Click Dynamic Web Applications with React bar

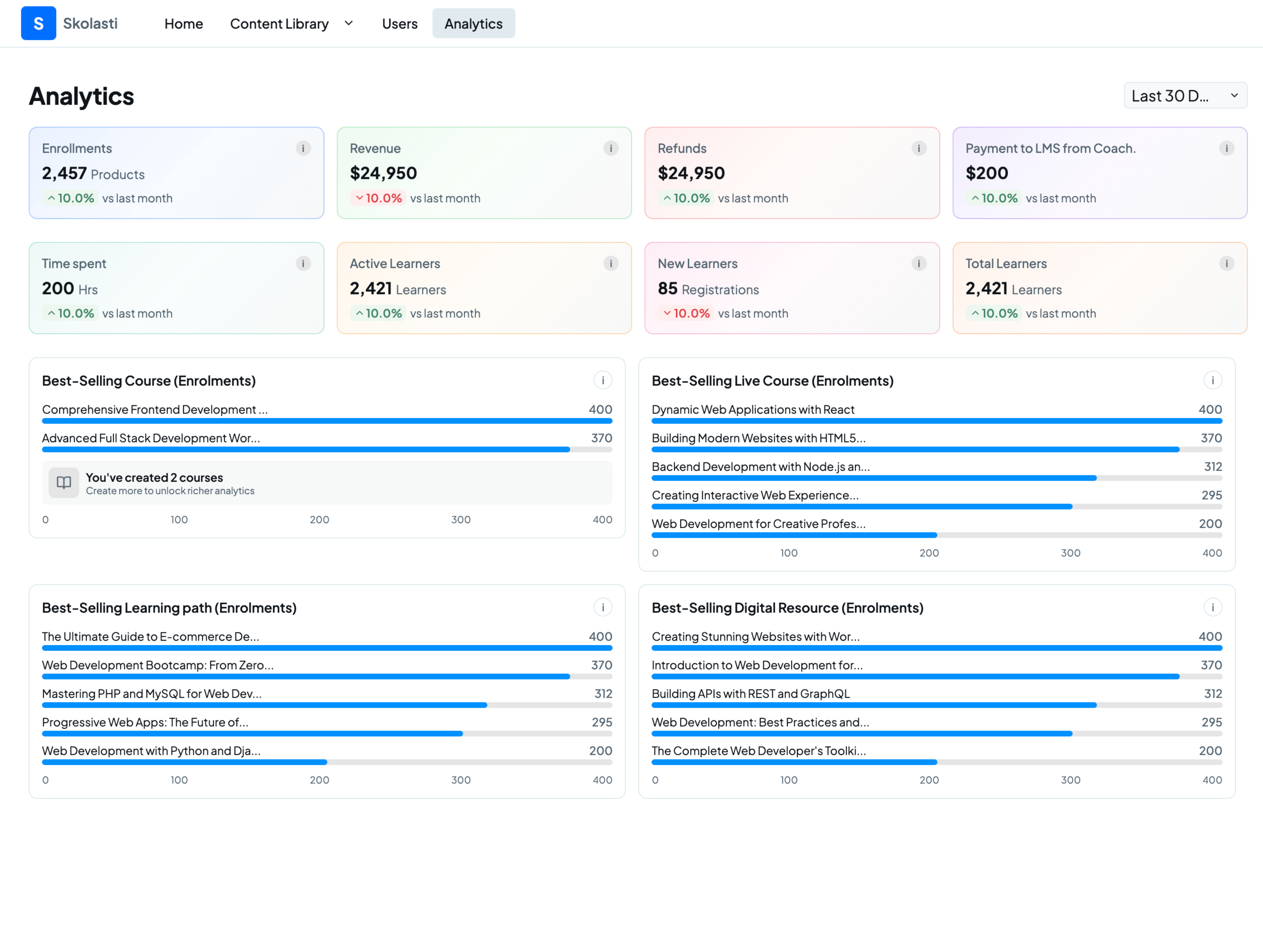936,421
